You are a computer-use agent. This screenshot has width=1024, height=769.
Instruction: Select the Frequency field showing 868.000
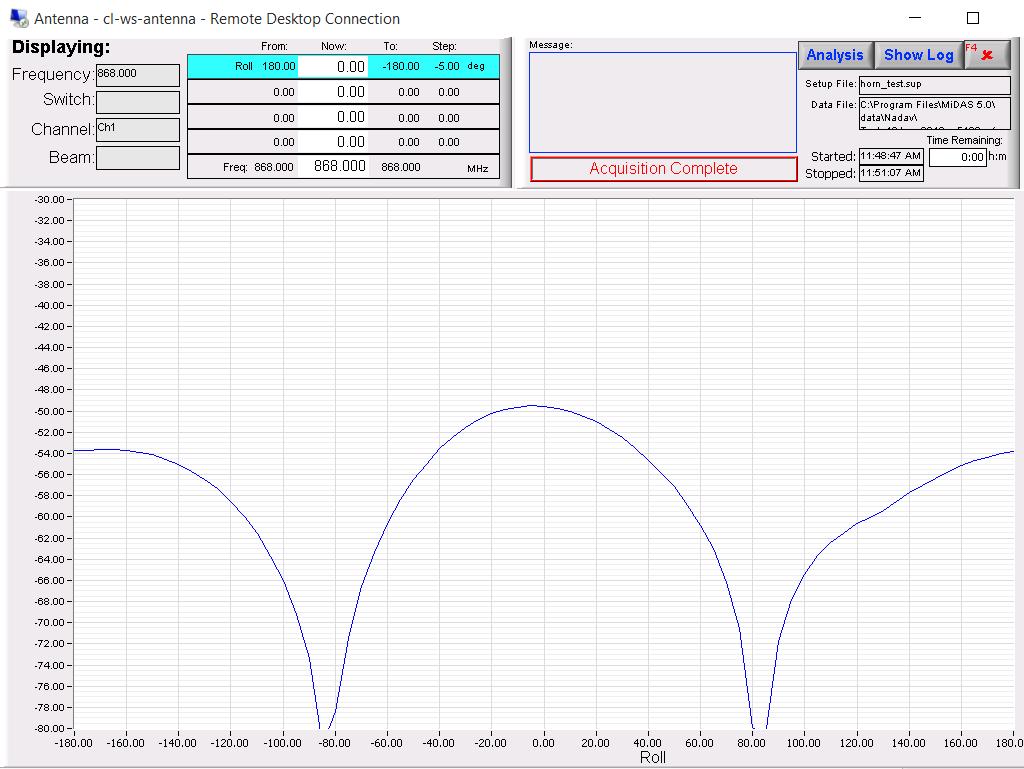pos(138,74)
